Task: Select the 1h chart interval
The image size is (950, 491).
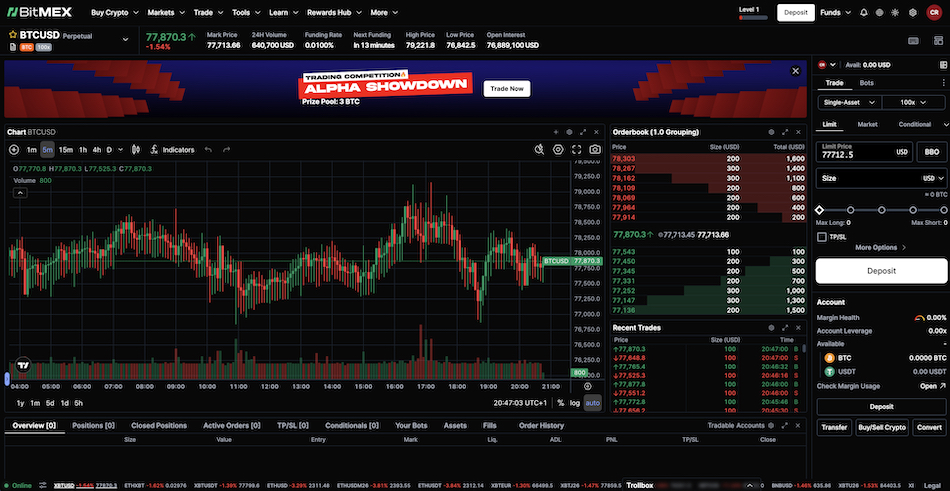Action: click(x=83, y=150)
